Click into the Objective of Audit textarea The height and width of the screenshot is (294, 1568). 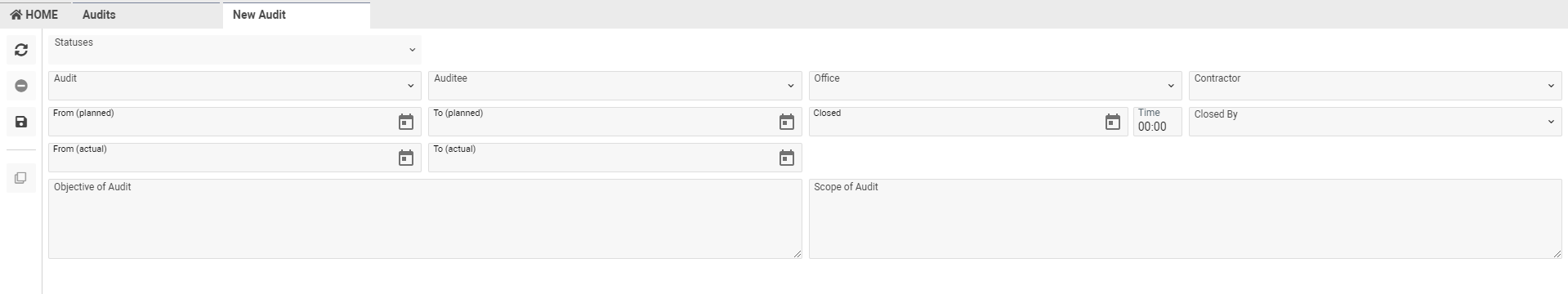[425, 219]
